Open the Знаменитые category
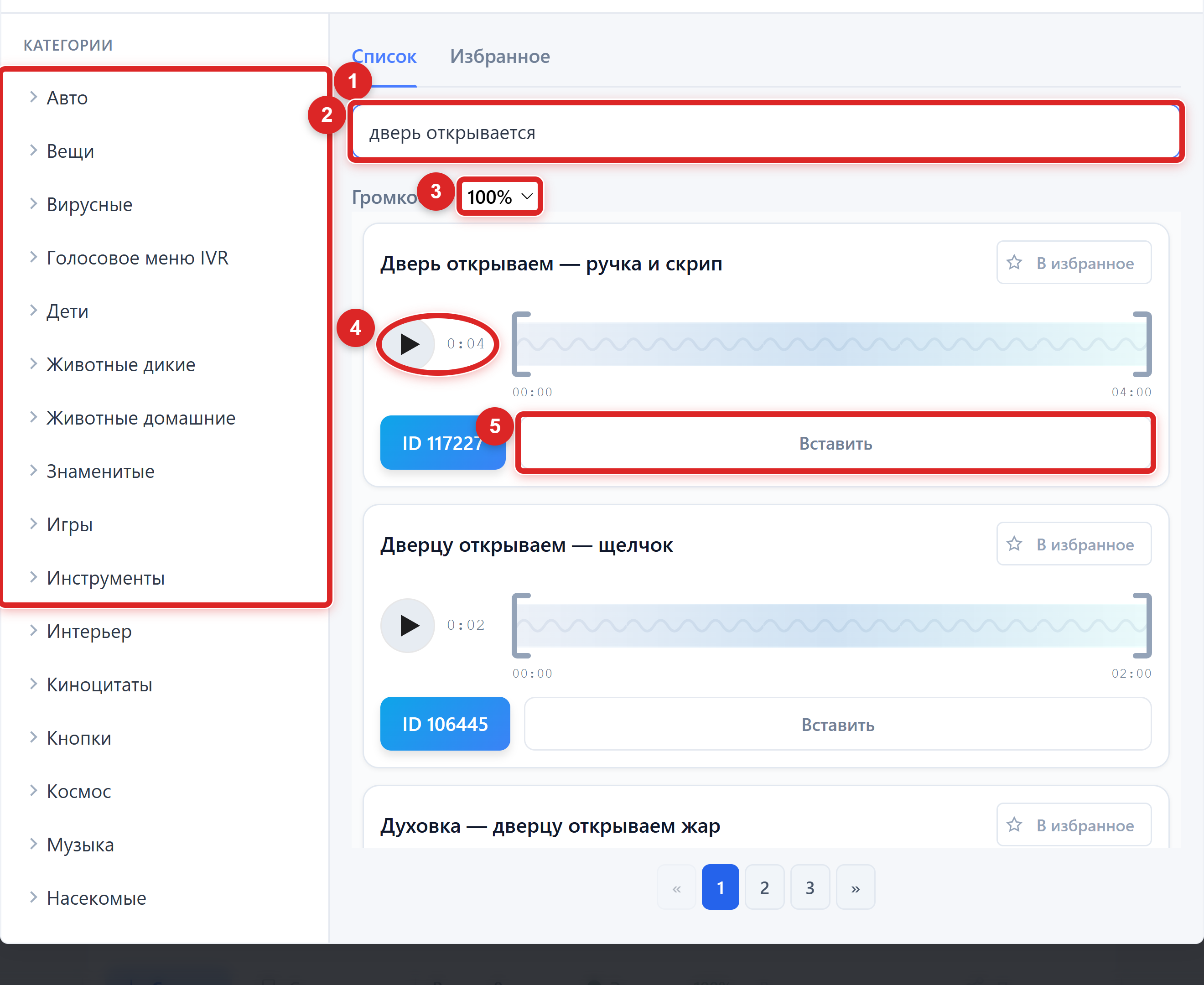Image resolution: width=1204 pixels, height=985 pixels. [100, 471]
